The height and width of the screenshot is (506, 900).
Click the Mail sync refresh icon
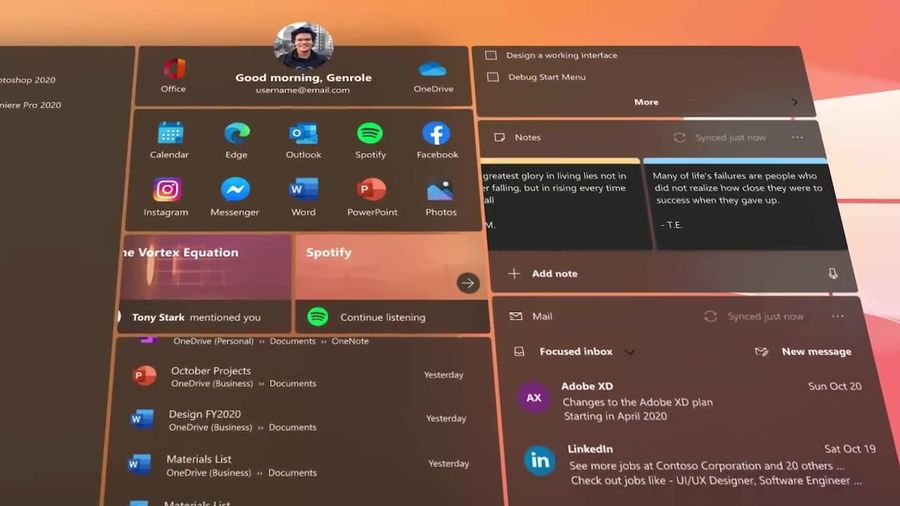point(711,317)
